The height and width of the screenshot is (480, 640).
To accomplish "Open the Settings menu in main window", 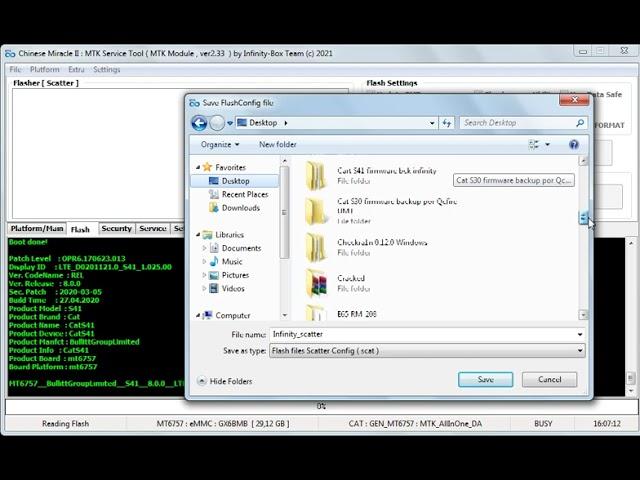I will click(107, 69).
